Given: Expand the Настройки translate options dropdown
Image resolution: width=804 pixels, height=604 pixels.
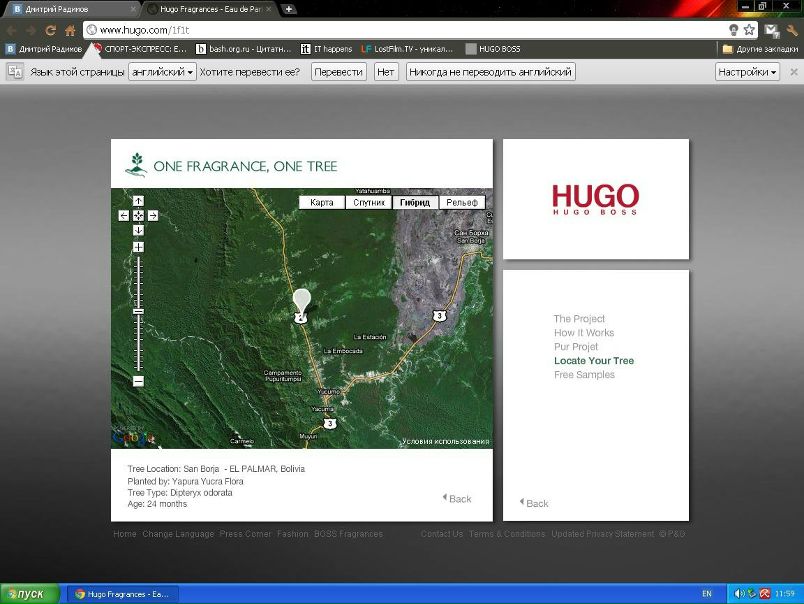Looking at the screenshot, I should coord(747,72).
